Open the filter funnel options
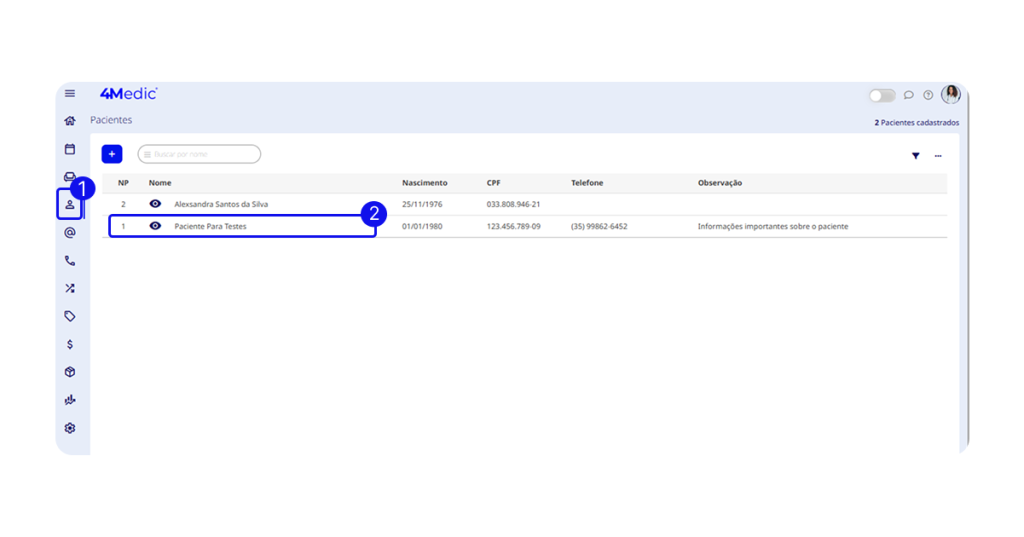This screenshot has width=1024, height=537. tap(915, 156)
